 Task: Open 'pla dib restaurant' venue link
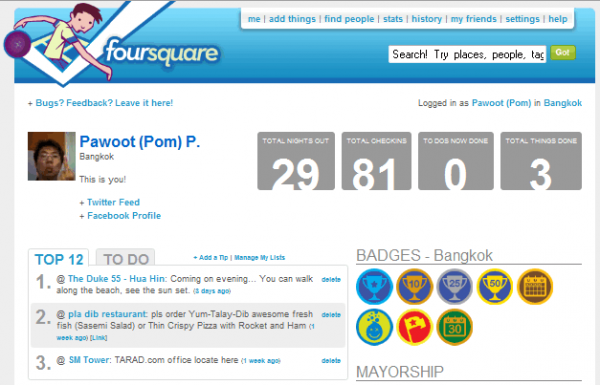pyautogui.click(x=107, y=314)
